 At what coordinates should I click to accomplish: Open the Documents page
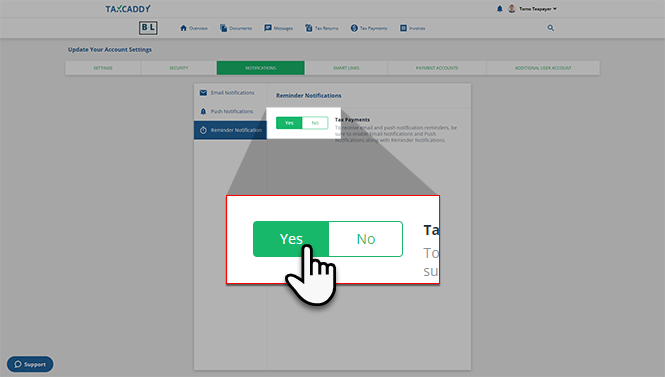pyautogui.click(x=236, y=28)
